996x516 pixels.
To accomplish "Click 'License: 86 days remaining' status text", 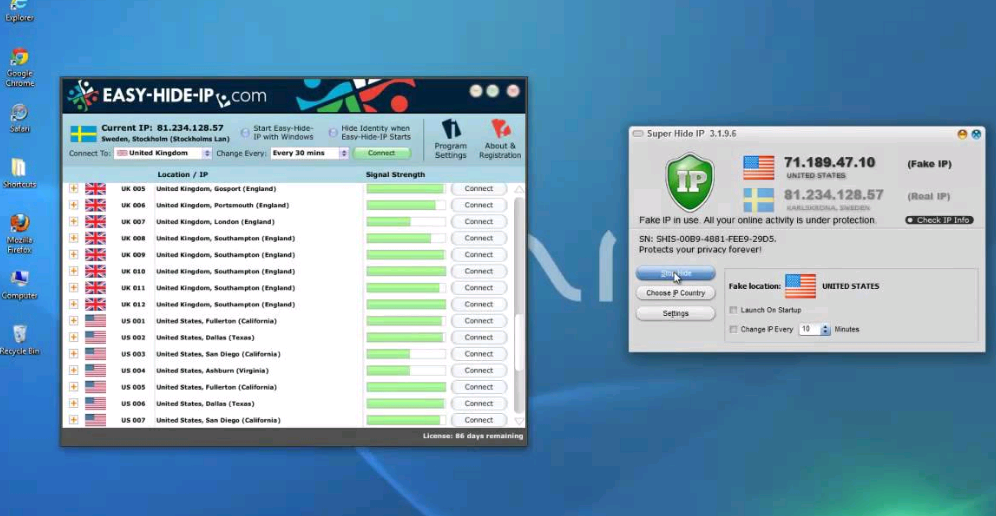I will (x=473, y=436).
